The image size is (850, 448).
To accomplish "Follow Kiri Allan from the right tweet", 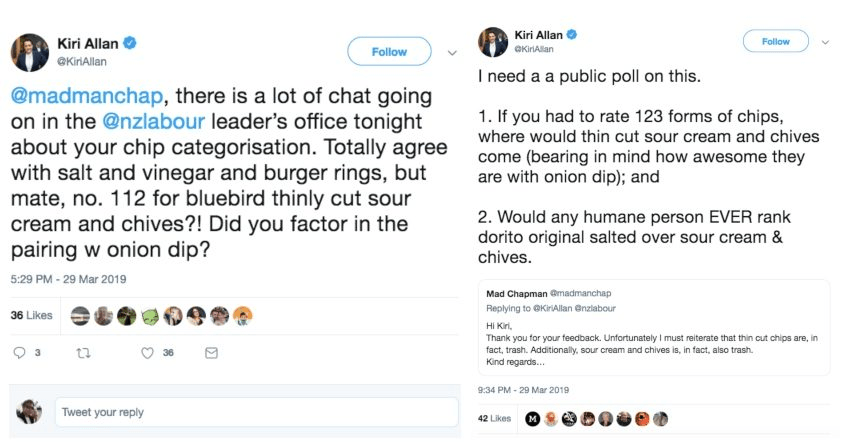I will [775, 42].
